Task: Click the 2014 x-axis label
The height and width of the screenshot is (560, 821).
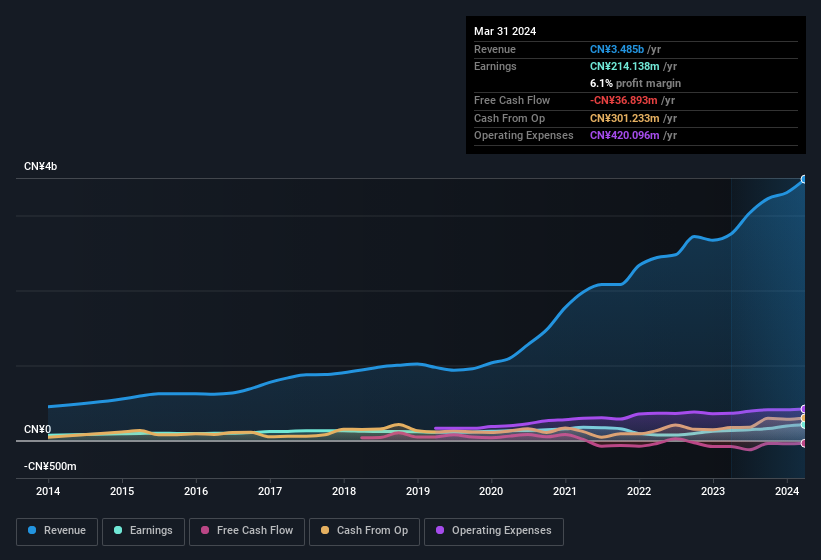Action: pyautogui.click(x=48, y=491)
